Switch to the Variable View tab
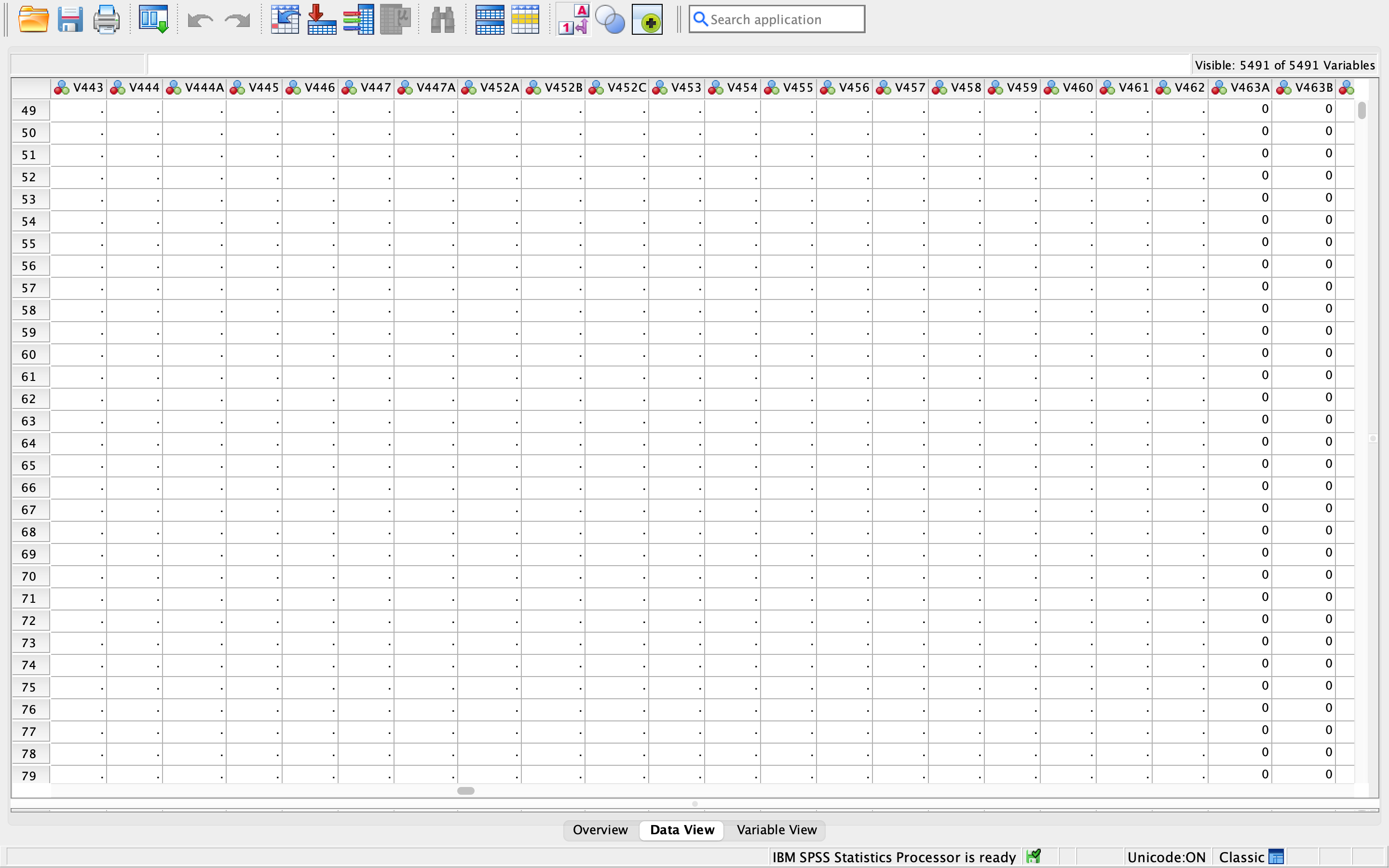The width and height of the screenshot is (1389, 868). tap(776, 829)
